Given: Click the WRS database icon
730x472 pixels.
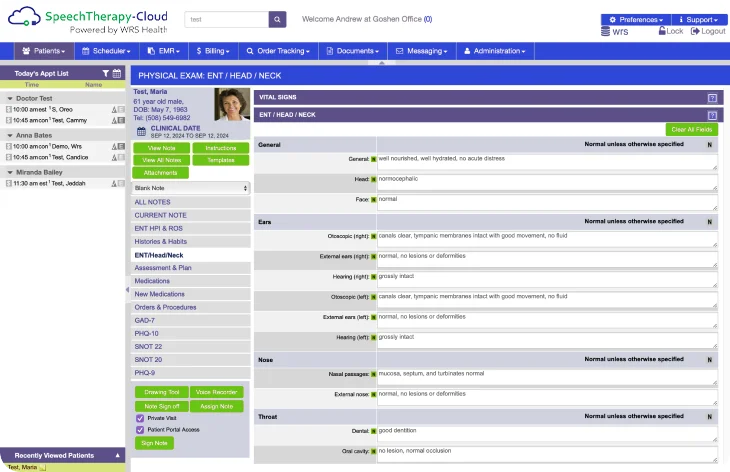Looking at the screenshot, I should (x=605, y=31).
